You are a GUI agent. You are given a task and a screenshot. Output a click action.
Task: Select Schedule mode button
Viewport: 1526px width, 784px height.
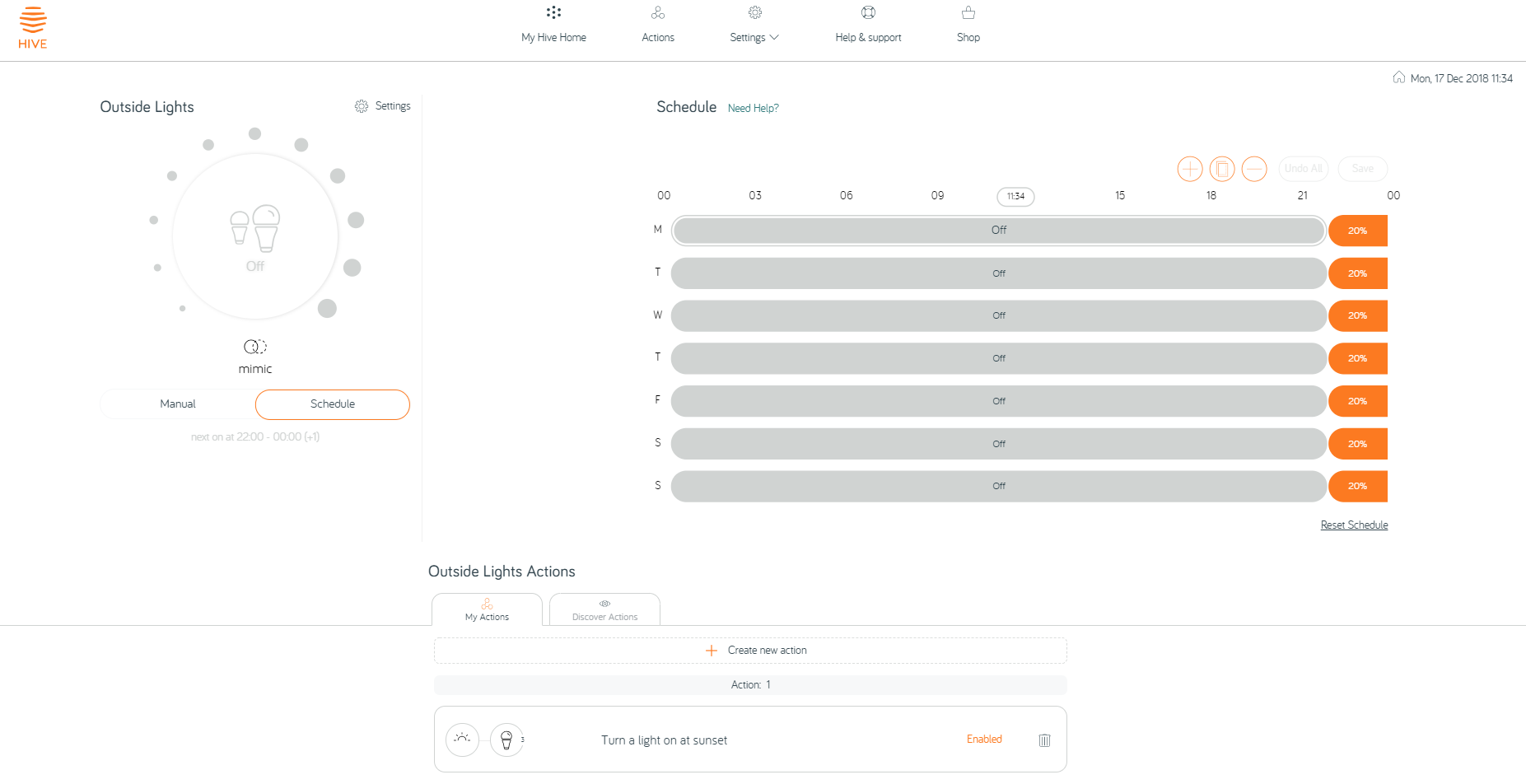[x=333, y=404]
